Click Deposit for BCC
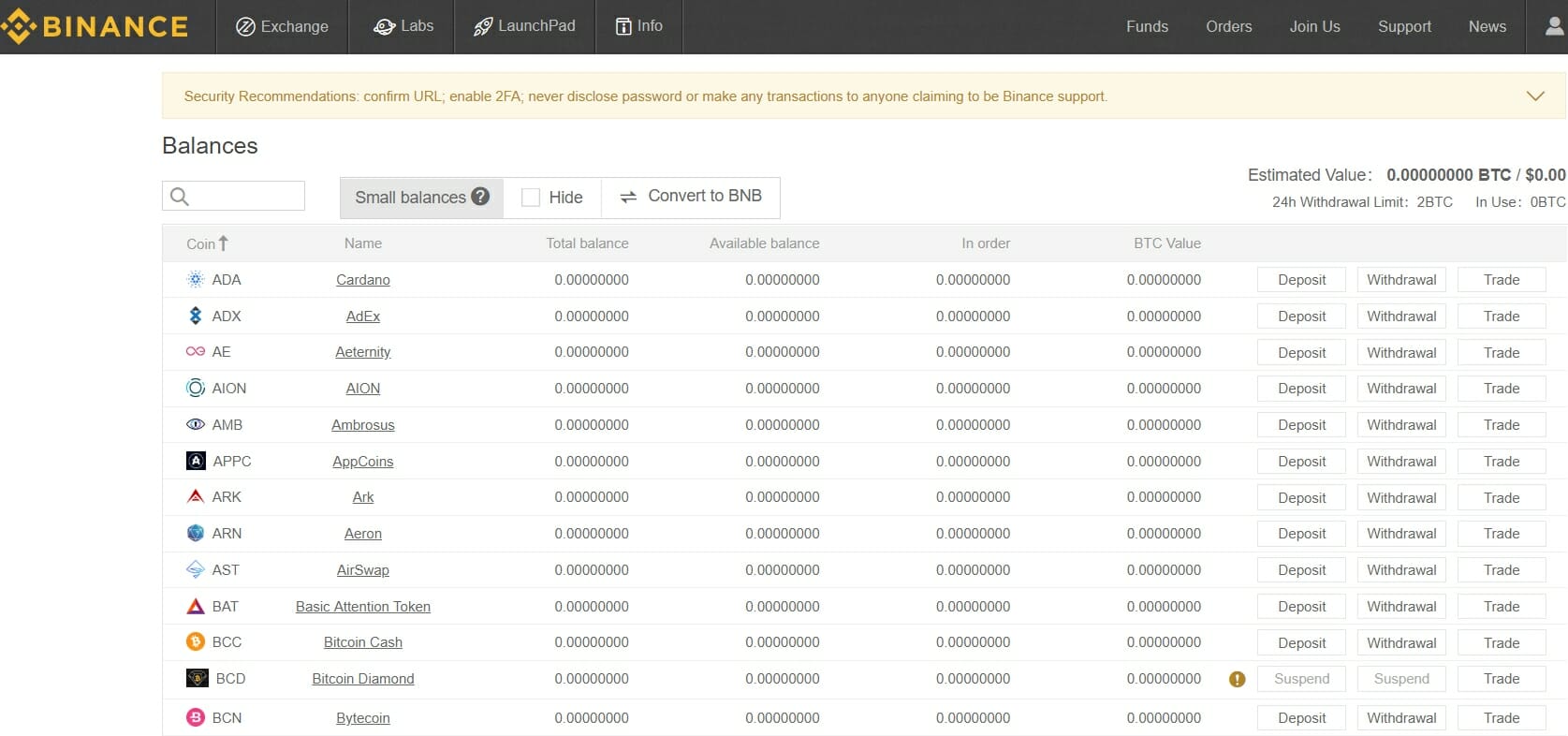The image size is (1568, 736). (1301, 642)
